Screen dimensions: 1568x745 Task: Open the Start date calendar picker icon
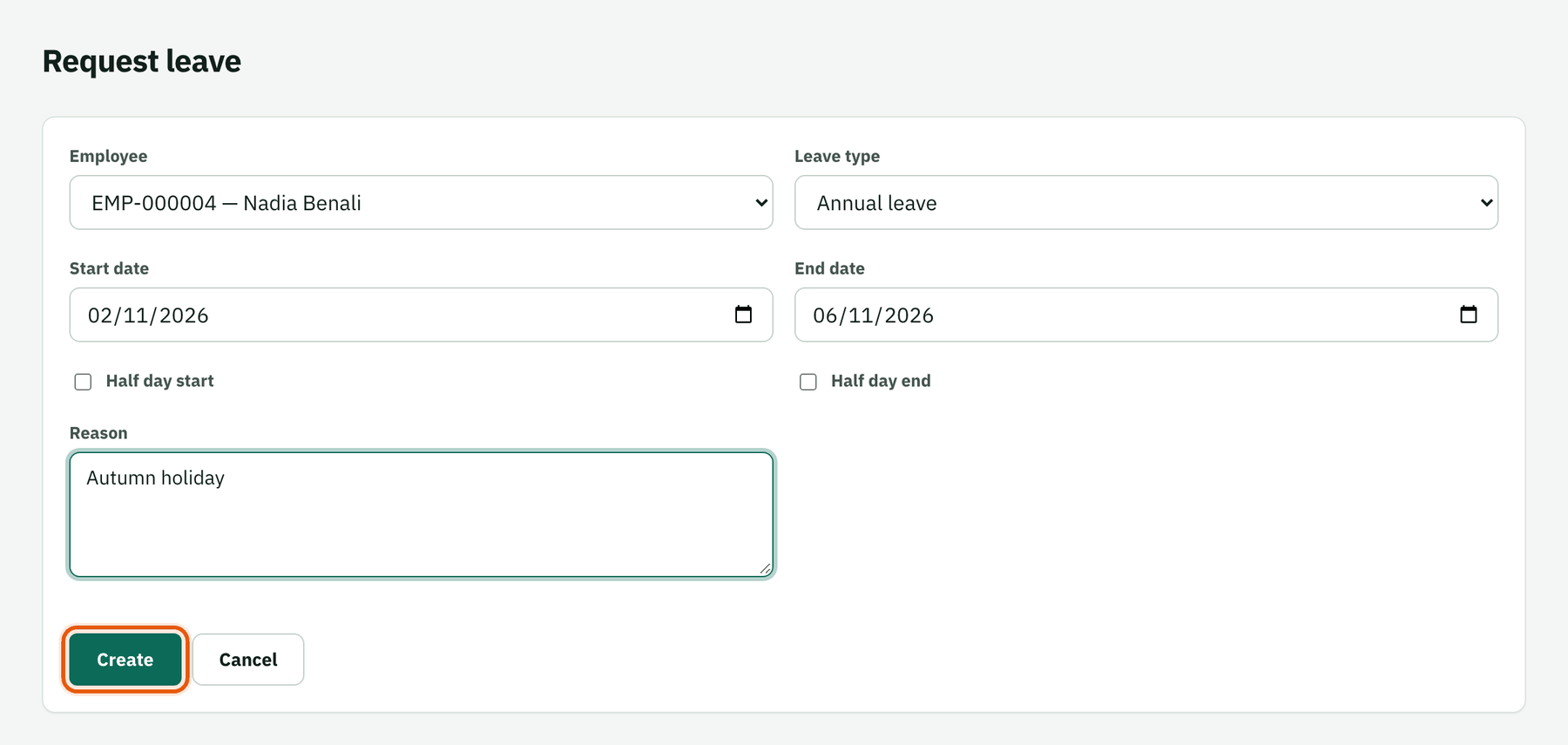coord(743,315)
